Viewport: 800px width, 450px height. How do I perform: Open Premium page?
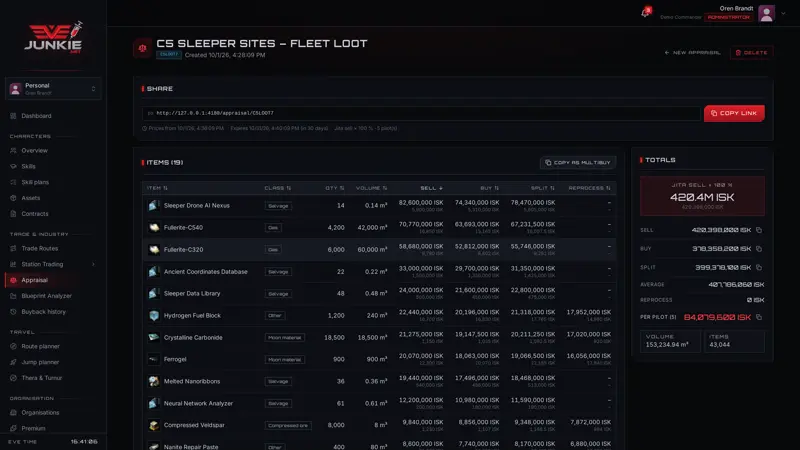point(33,428)
